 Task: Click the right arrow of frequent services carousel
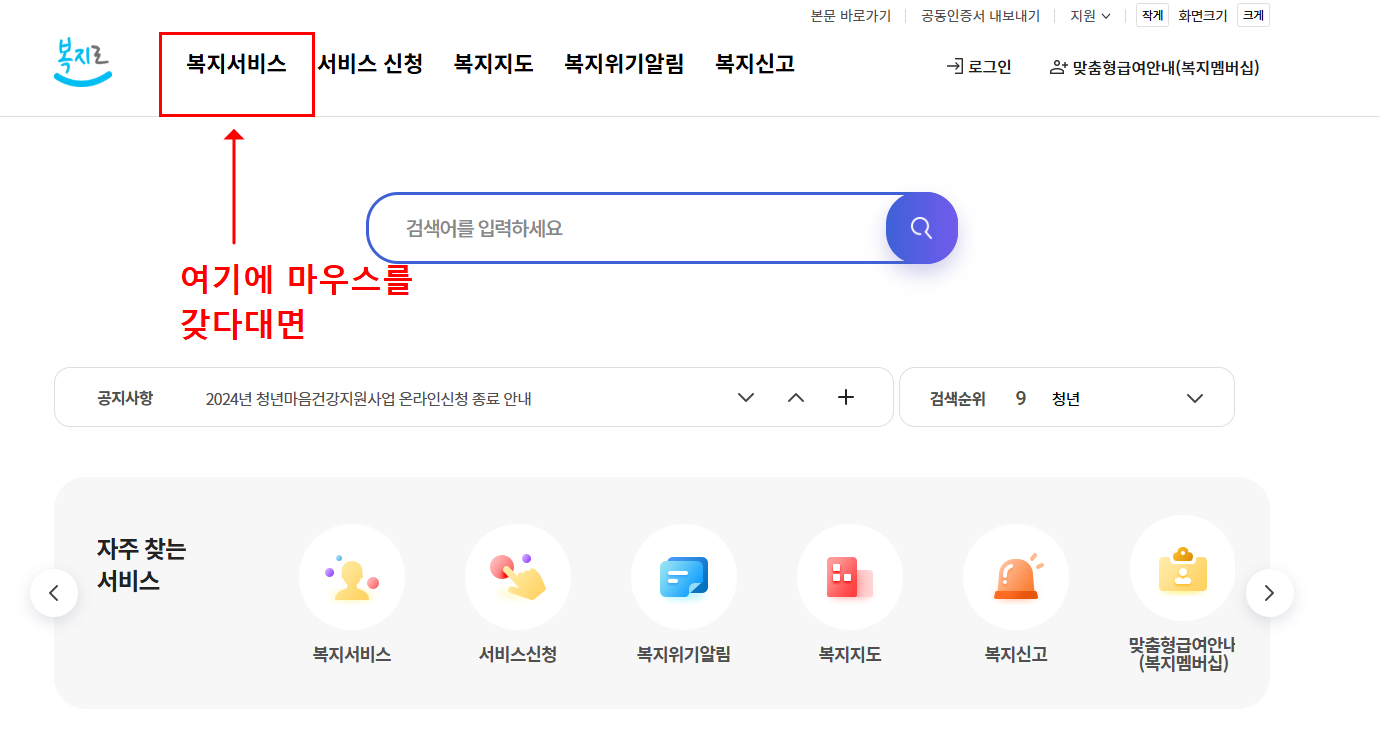tap(1269, 592)
